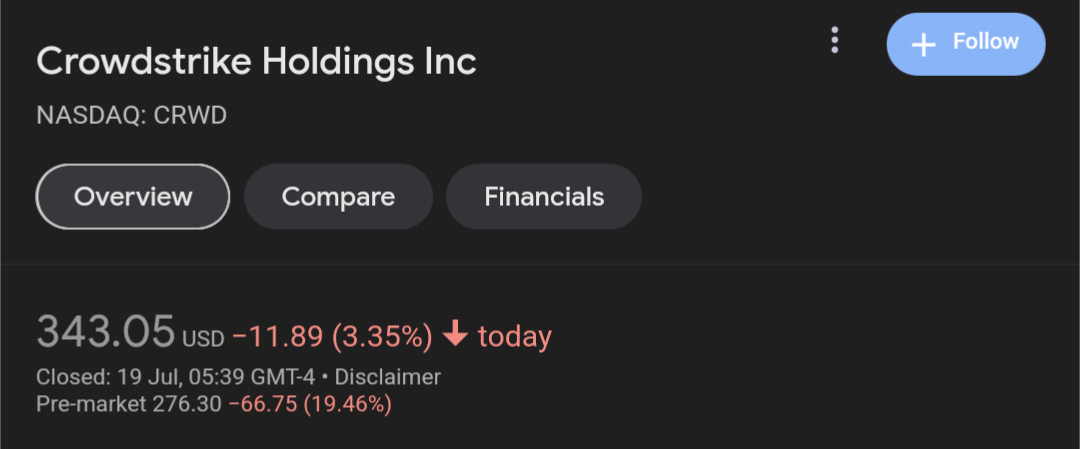
Task: Click the GMT-4 timezone text
Action: [284, 377]
